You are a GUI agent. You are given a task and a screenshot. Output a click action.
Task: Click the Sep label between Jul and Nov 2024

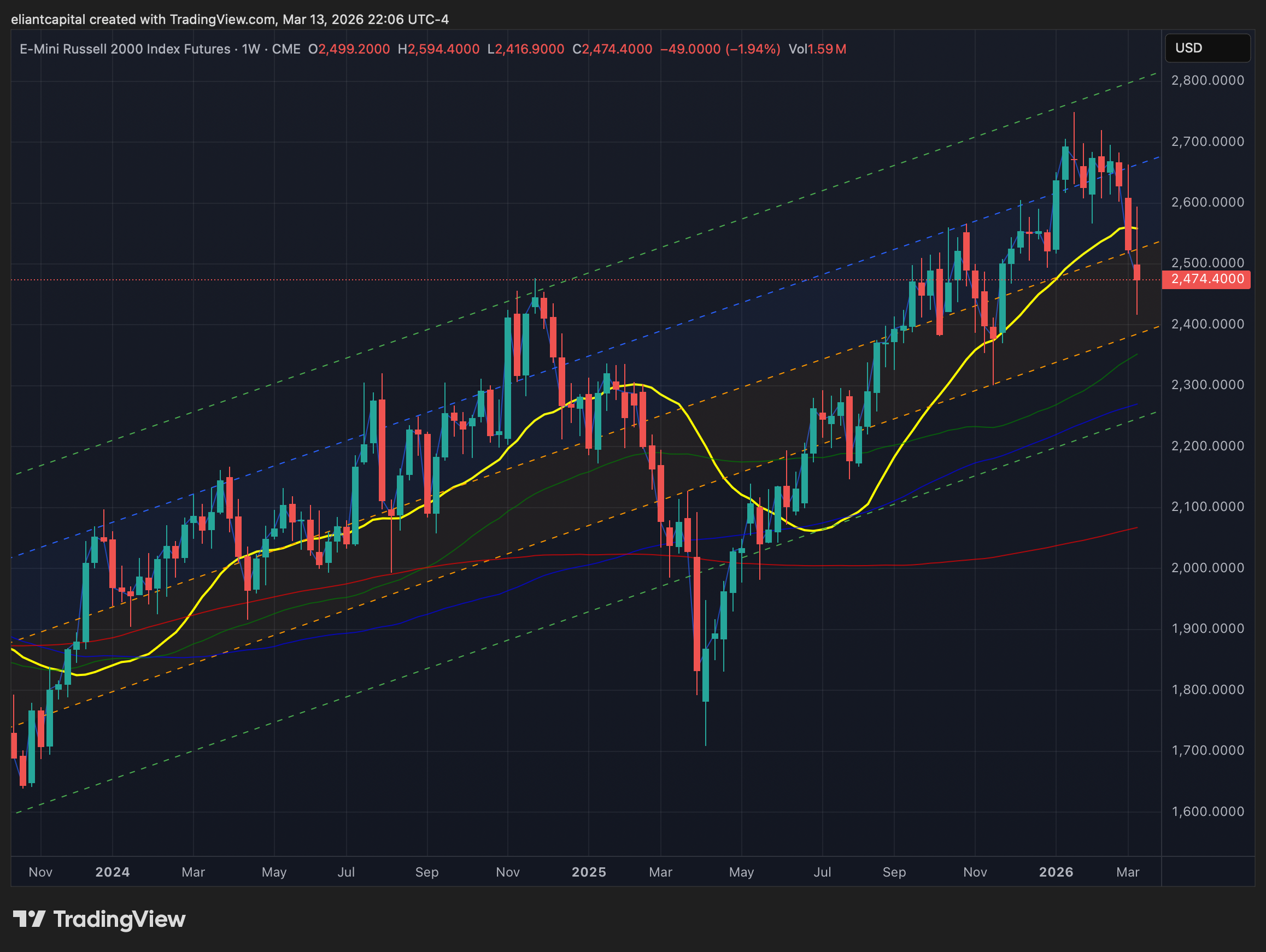[426, 872]
